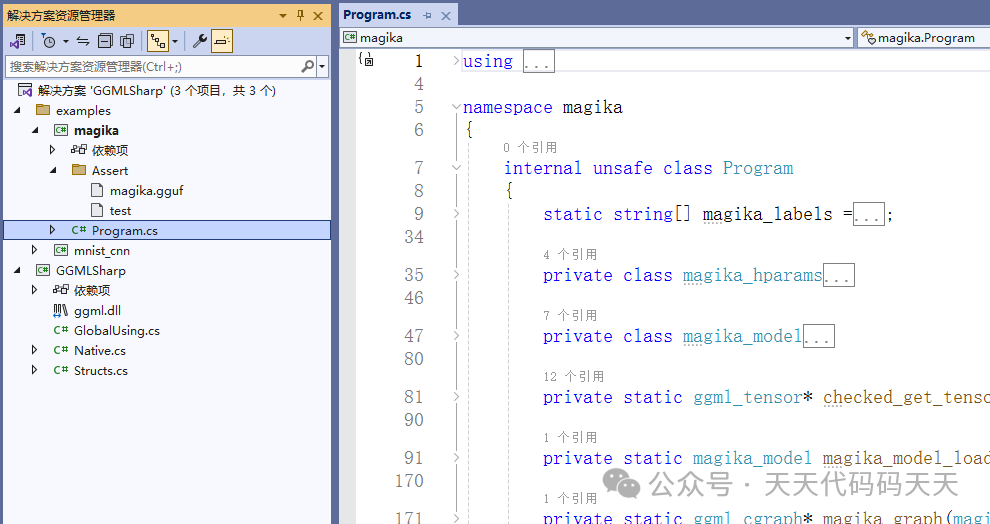This screenshot has width=990, height=524.
Task: Toggle file nesting view button
Action: (158, 42)
